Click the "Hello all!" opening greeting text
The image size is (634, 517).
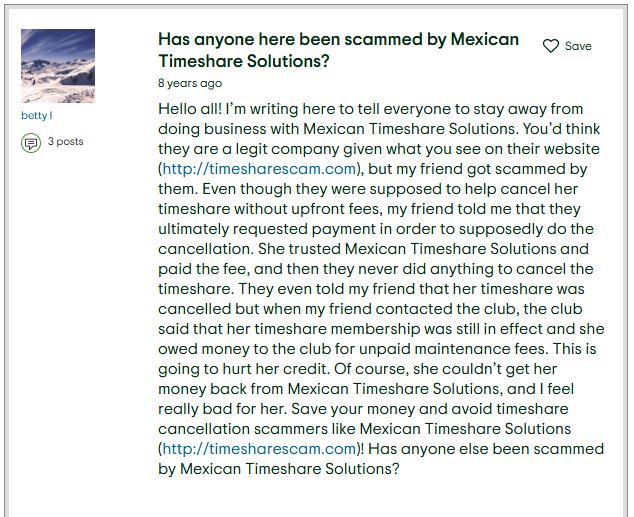[x=193, y=109]
